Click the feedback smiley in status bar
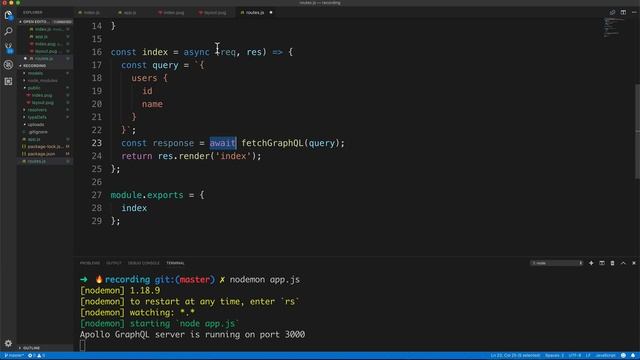Image resolution: width=640 pixels, height=360 pixels. point(623,356)
